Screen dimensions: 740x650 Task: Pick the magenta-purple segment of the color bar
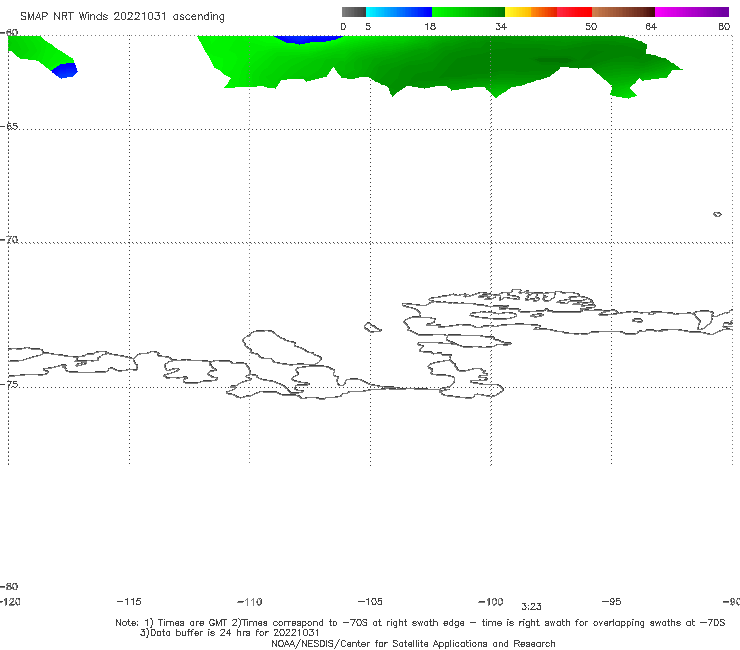click(x=692, y=12)
